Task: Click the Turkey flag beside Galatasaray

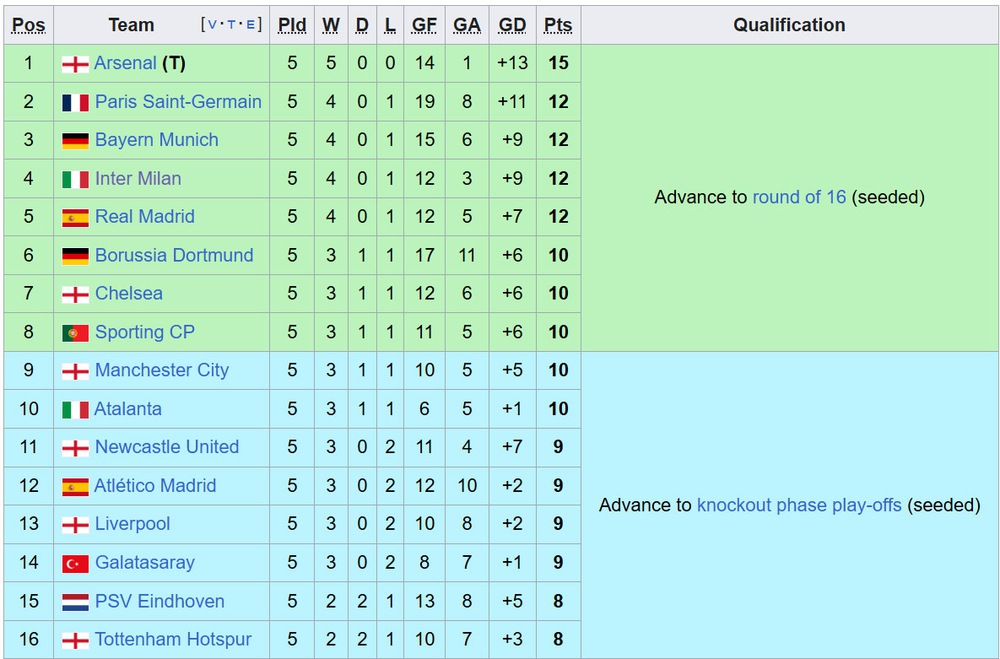Action: point(75,563)
